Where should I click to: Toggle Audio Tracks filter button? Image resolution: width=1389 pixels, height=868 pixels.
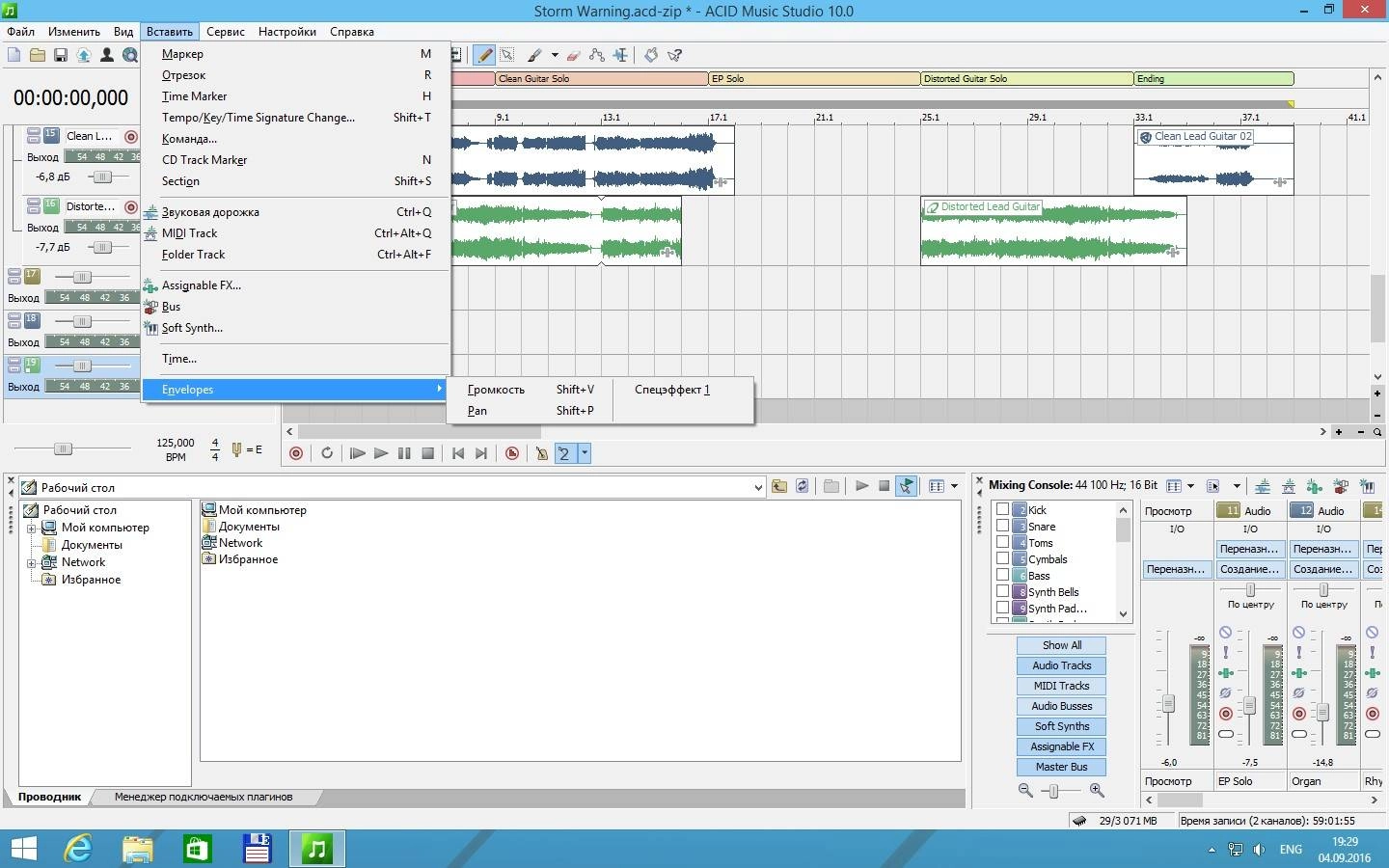[x=1062, y=665]
